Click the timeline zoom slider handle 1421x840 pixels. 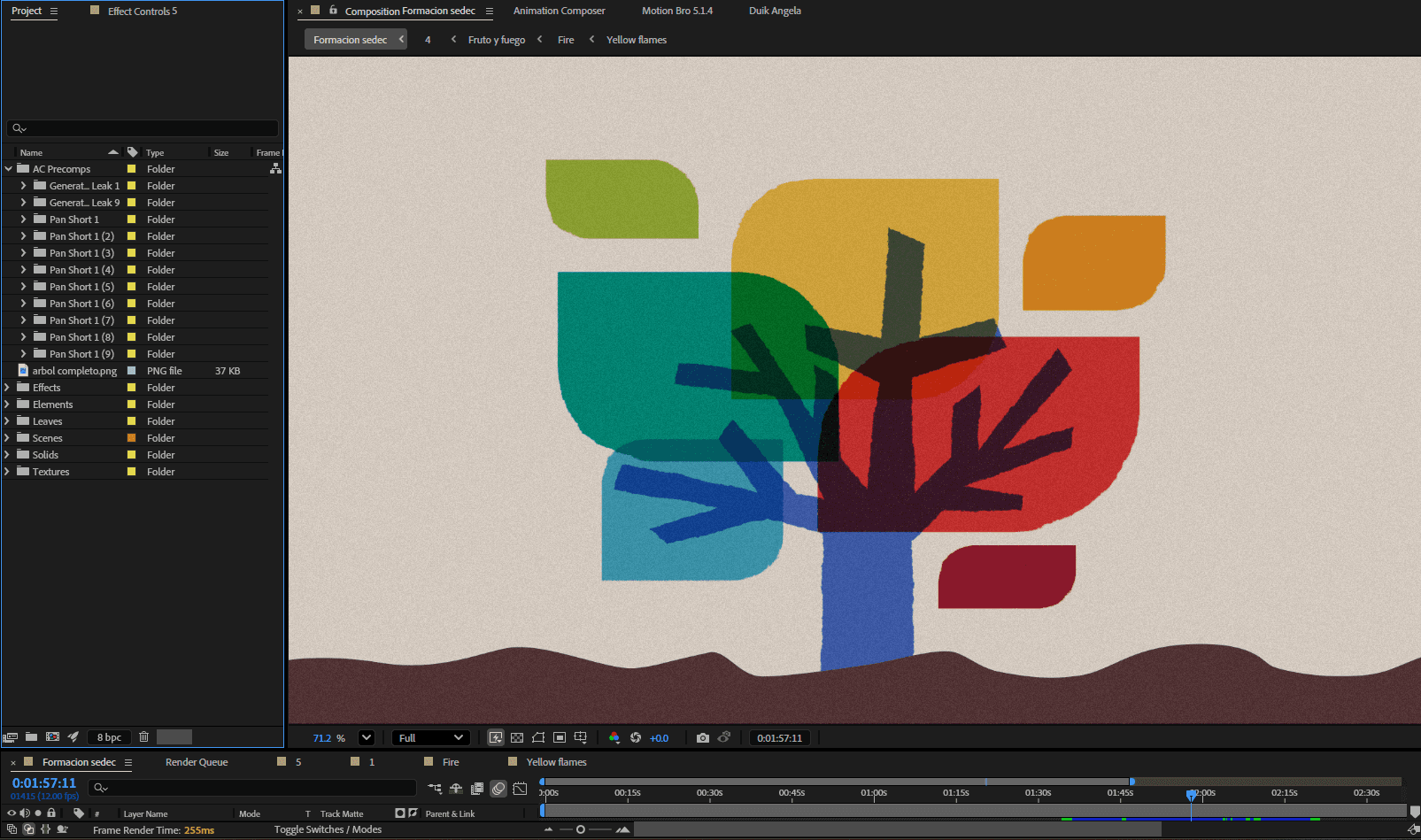tap(581, 829)
